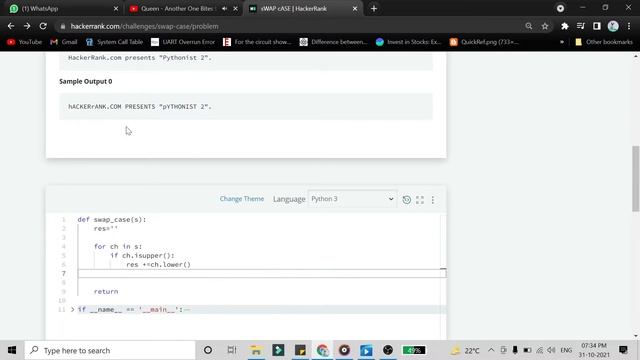Open the System Call Table bookmark

pos(114,42)
